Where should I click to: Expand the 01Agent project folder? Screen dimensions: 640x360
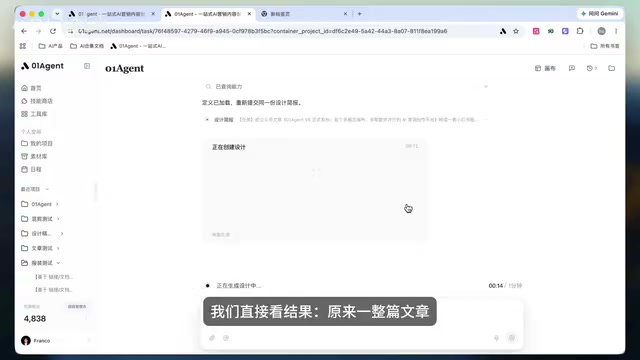click(57, 204)
